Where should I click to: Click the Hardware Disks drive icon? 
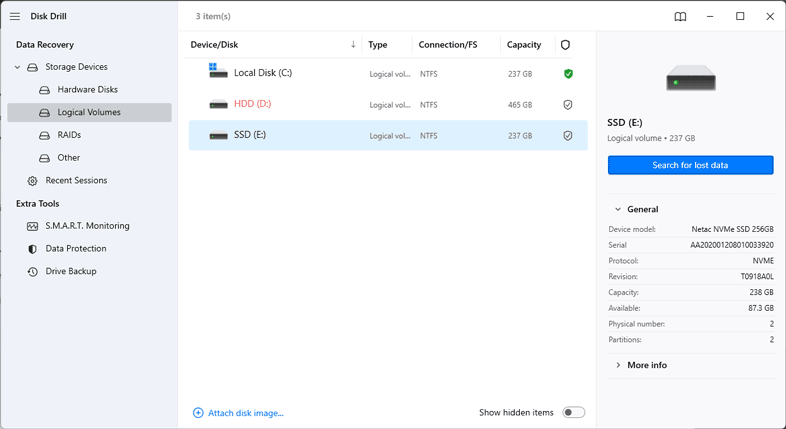coord(45,90)
